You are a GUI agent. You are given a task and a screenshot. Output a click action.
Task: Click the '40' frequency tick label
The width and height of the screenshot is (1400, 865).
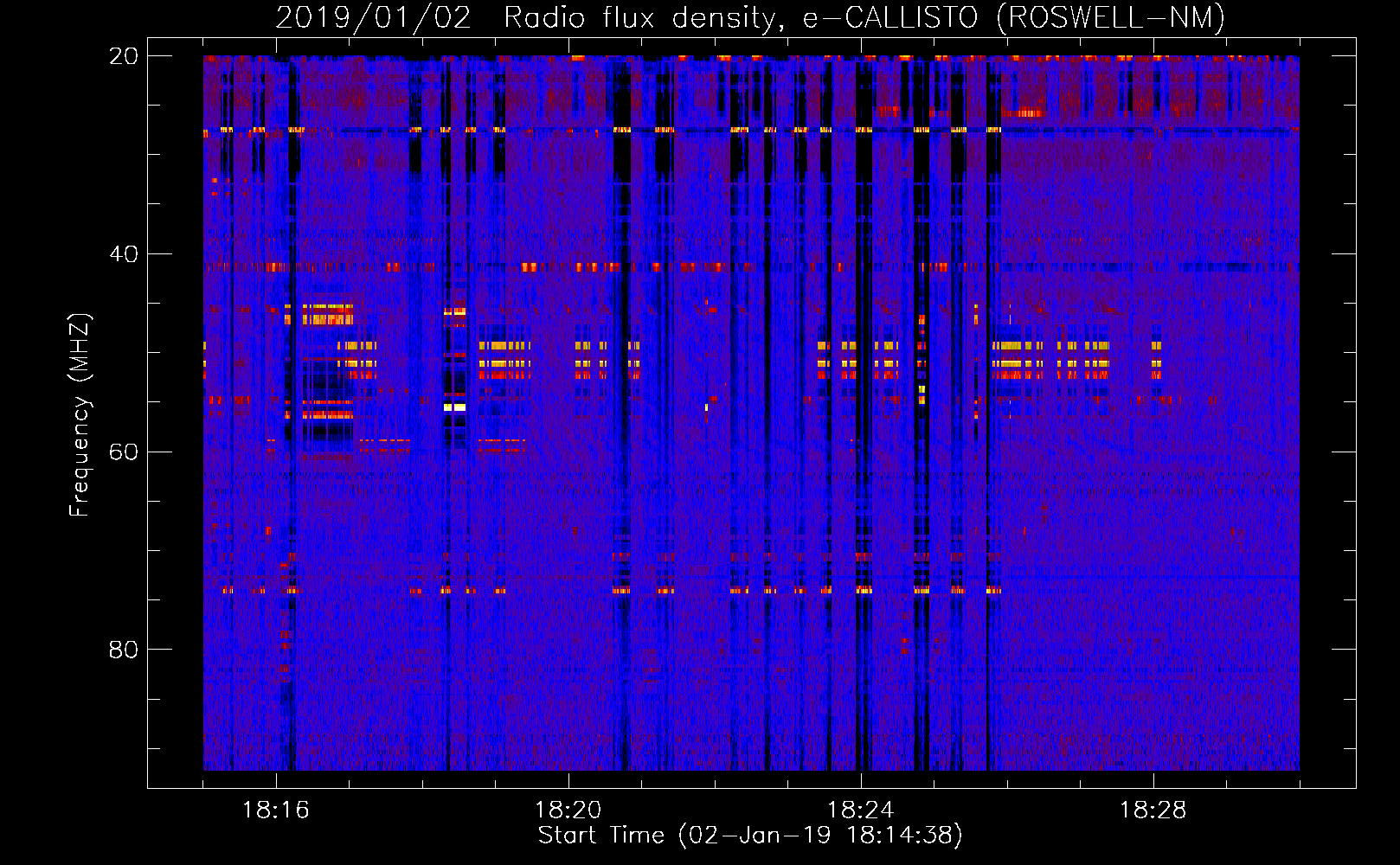pyautogui.click(x=124, y=254)
